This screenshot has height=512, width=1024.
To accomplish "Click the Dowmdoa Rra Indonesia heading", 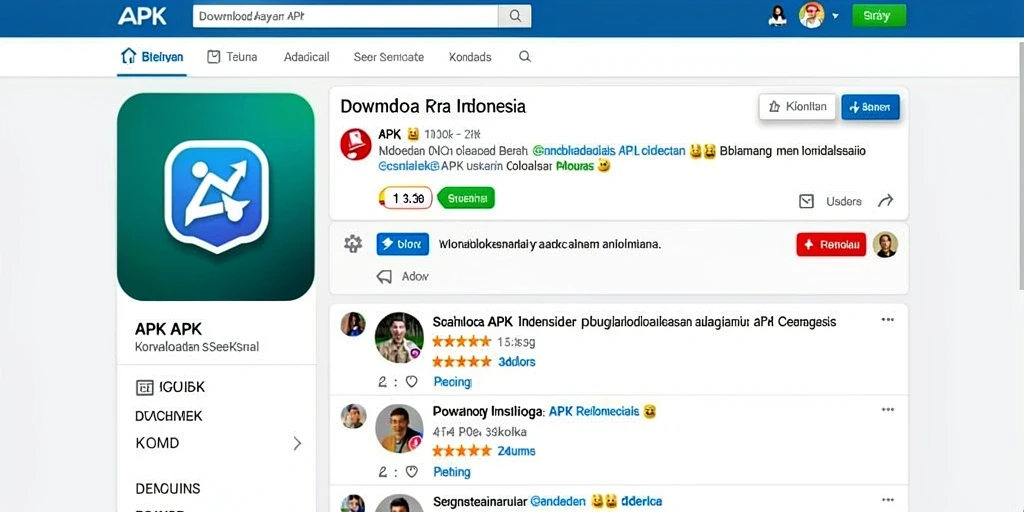I will tap(432, 106).
